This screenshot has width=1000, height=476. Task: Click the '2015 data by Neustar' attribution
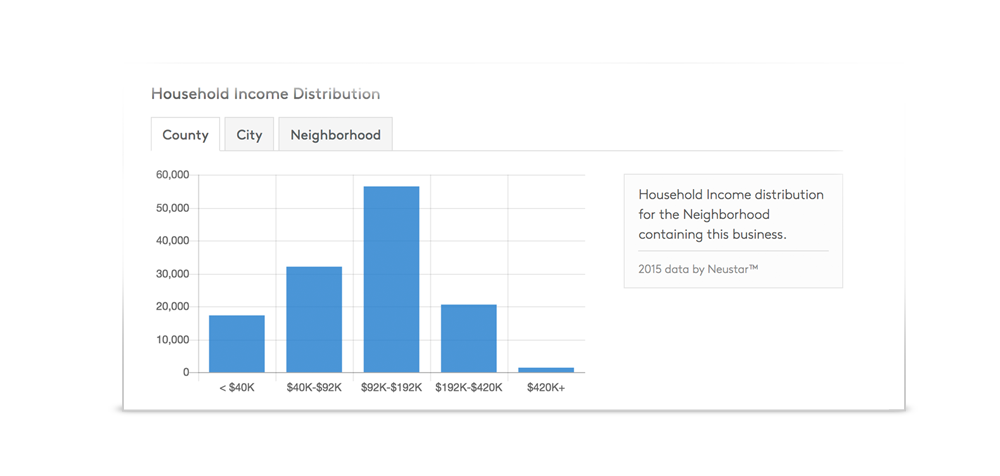[x=698, y=268]
